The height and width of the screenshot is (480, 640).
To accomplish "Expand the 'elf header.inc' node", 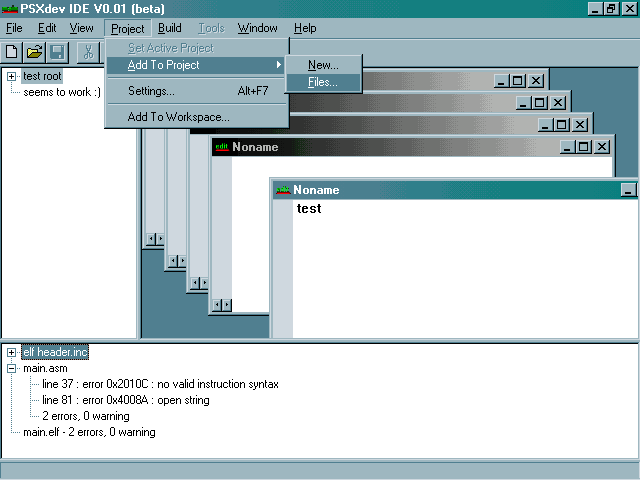I will pos(11,352).
